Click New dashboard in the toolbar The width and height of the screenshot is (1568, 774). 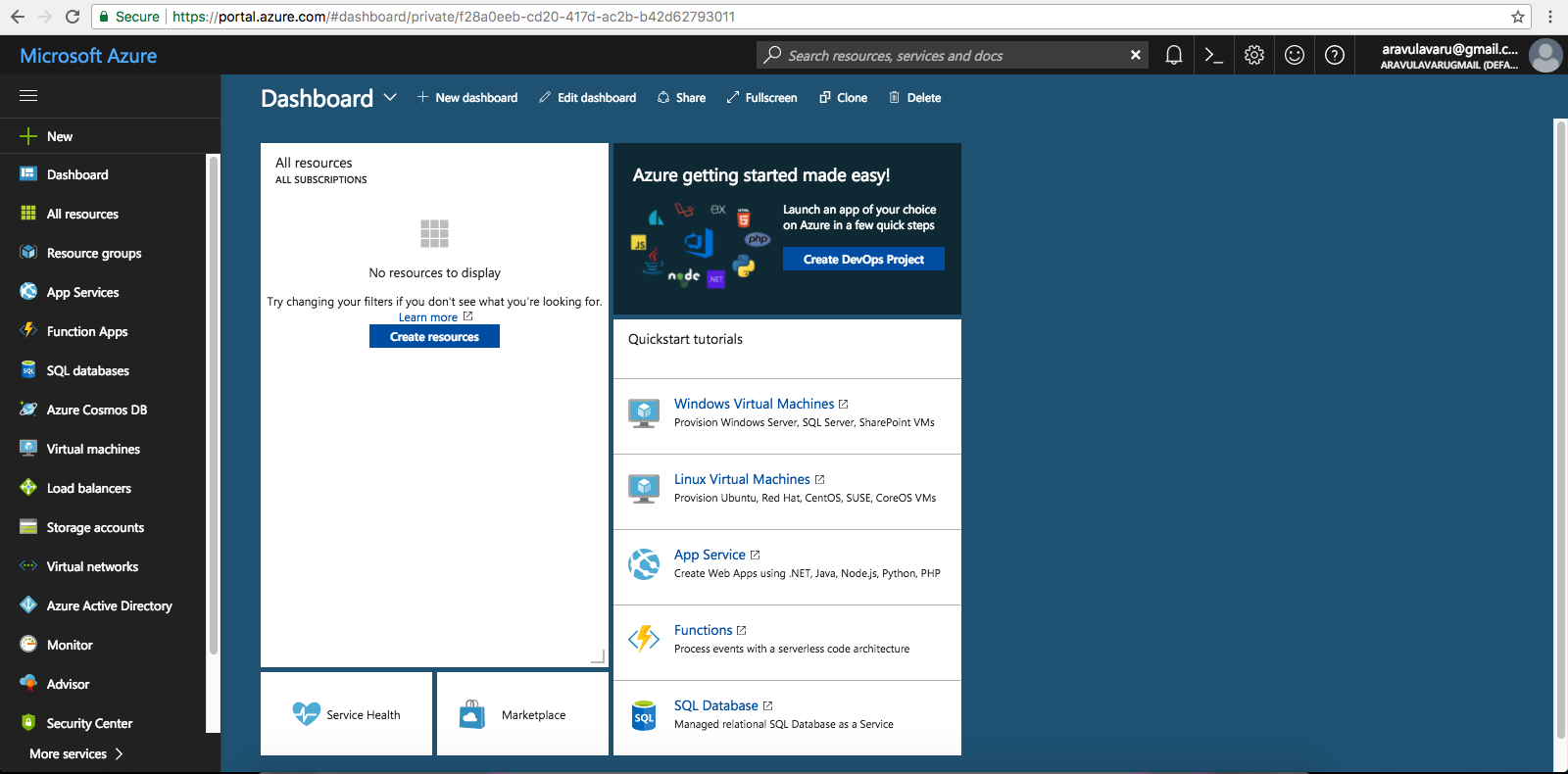(x=467, y=98)
